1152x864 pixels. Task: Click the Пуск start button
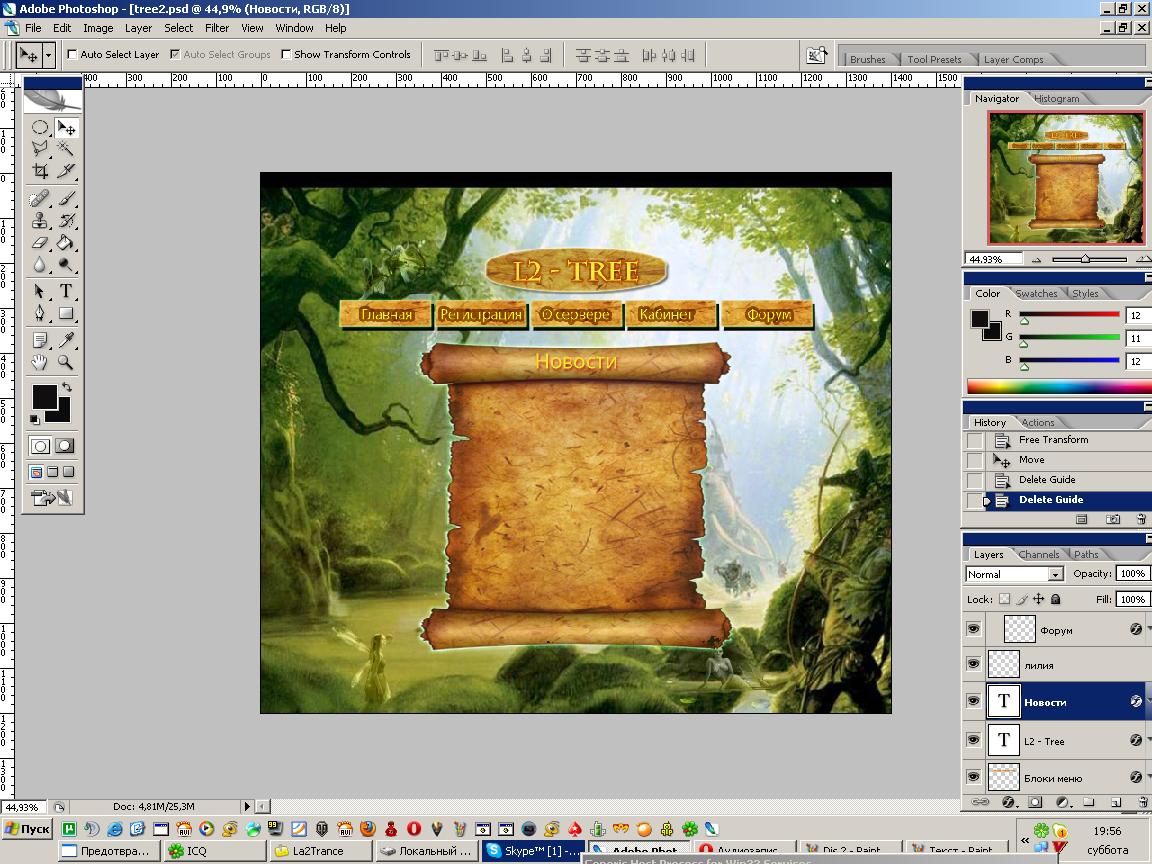tap(28, 829)
